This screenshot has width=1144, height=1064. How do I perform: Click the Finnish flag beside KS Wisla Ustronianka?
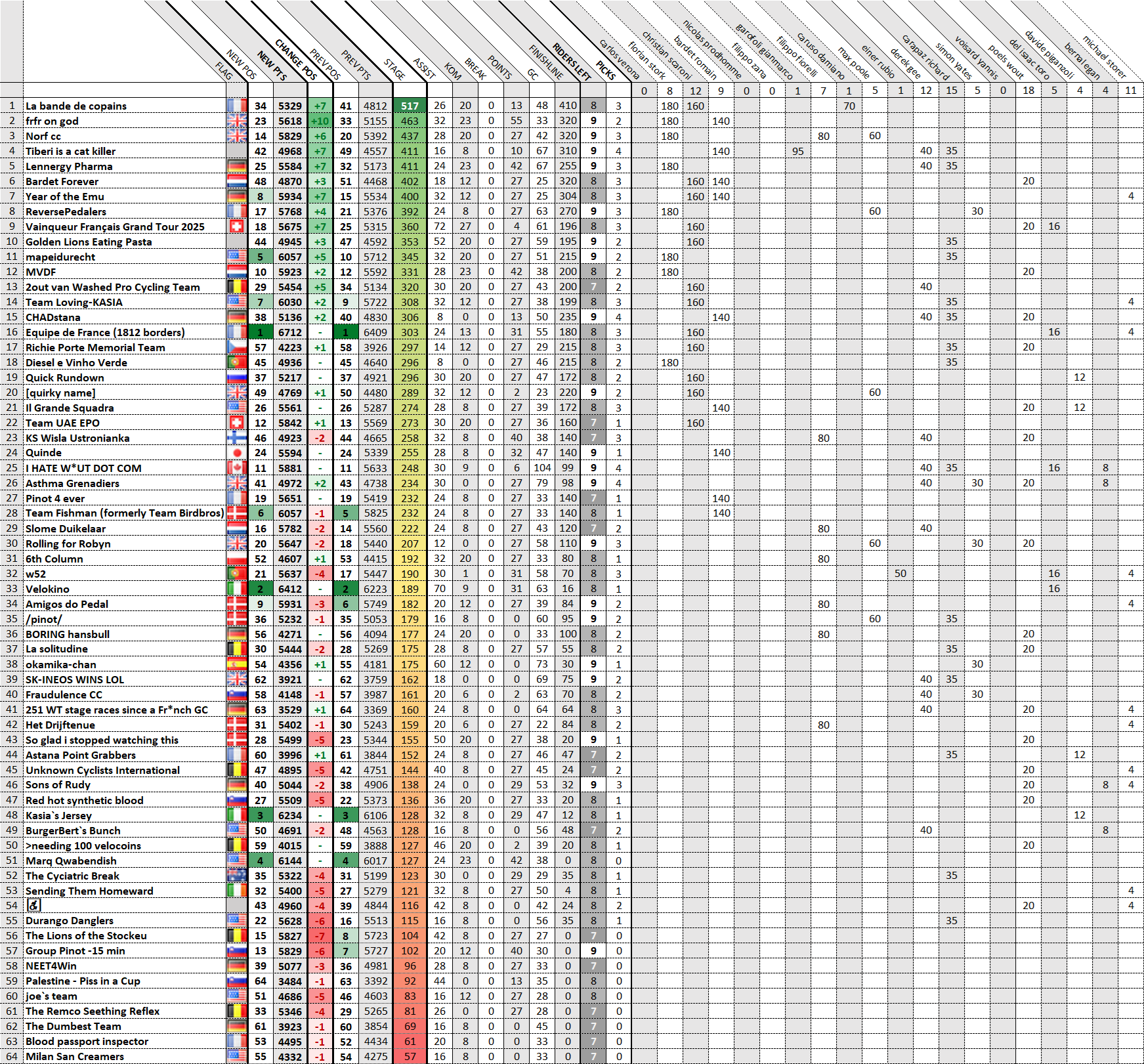point(236,438)
